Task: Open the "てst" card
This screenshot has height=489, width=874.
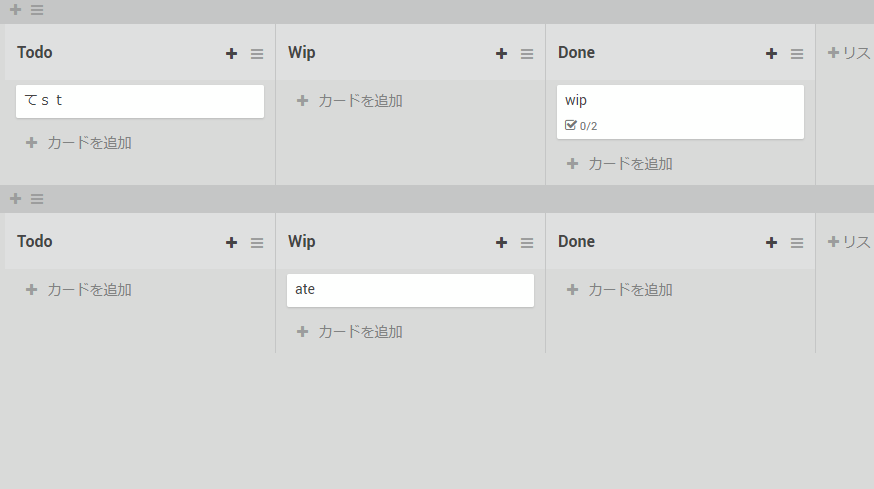Action: tap(140, 101)
